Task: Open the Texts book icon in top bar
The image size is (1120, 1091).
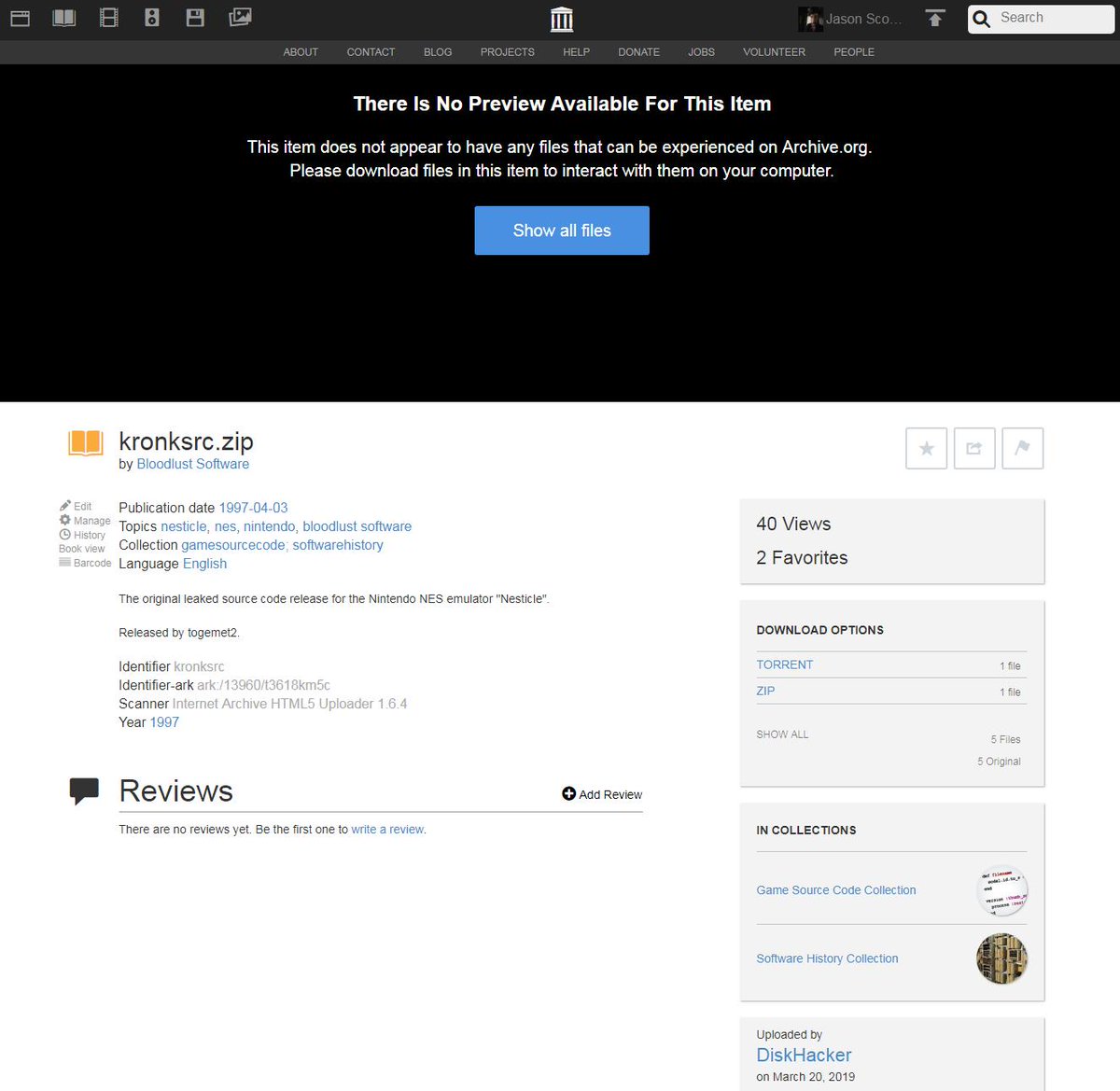Action: pyautogui.click(x=64, y=18)
